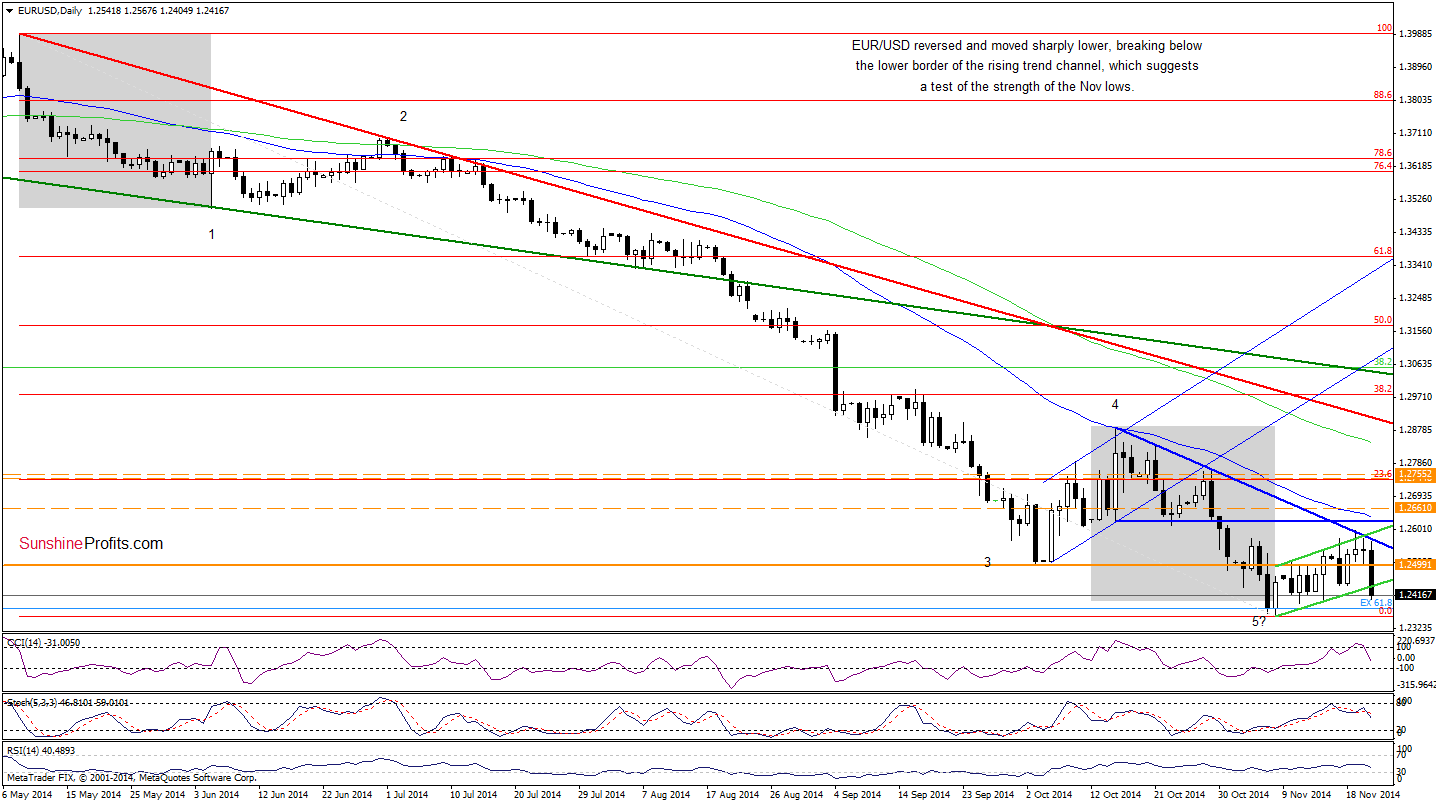Click the 1.35260 price axis value
Viewport: 1436px width, 803px height.
click(x=1417, y=199)
